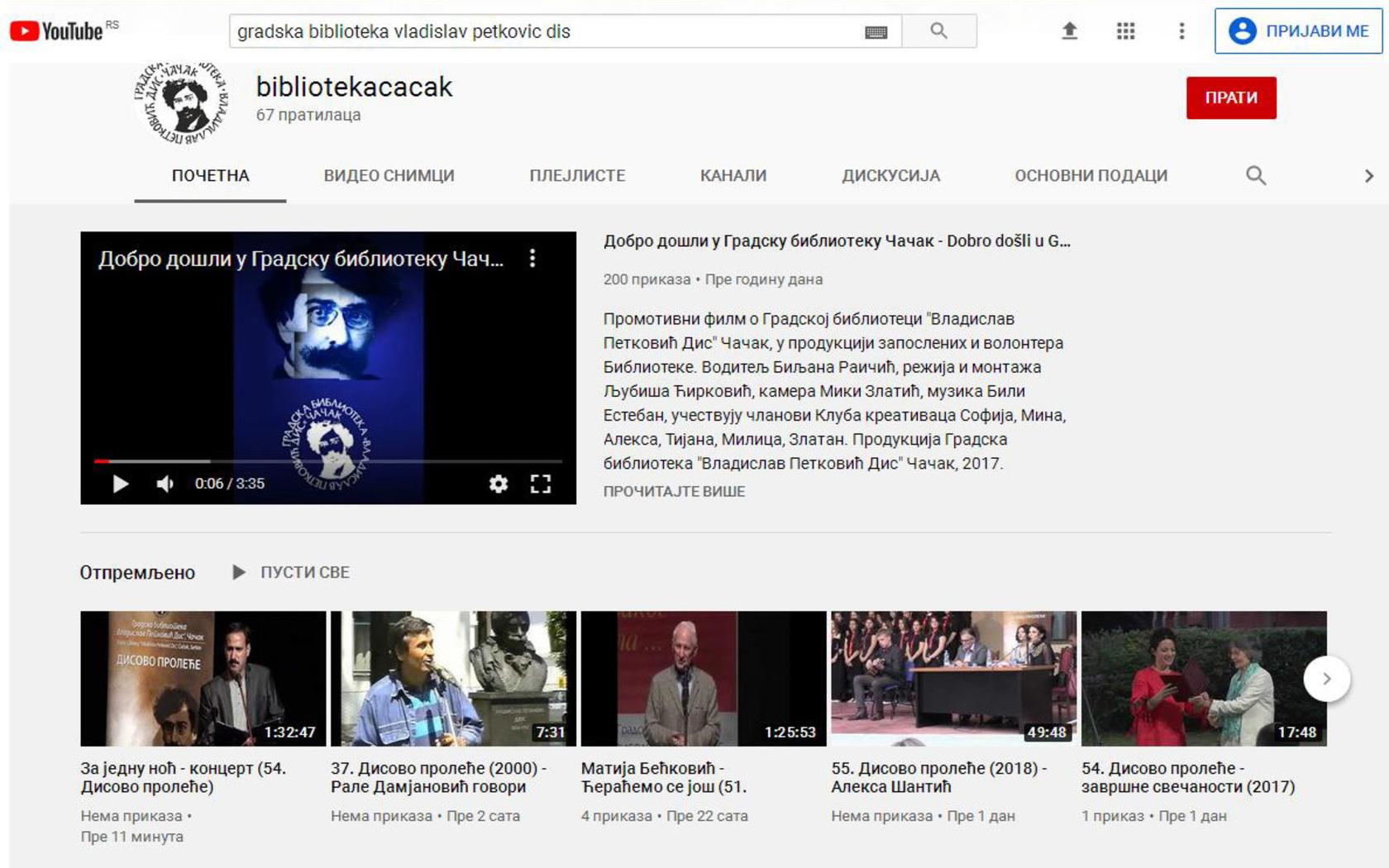Open the three-dot settings menu in header
1389x868 pixels.
coord(1181,31)
